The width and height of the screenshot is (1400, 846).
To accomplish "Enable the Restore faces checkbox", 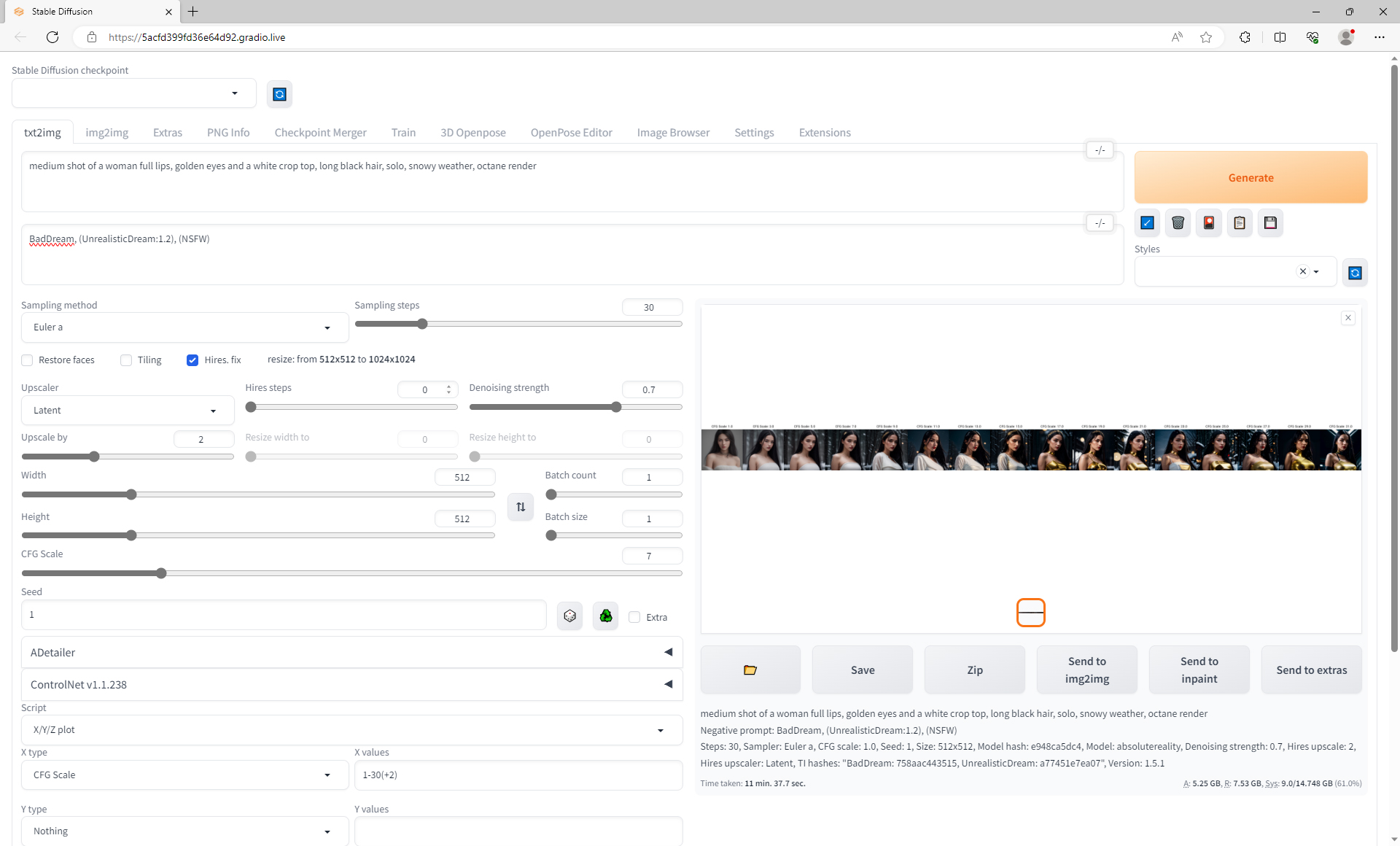I will [27, 360].
